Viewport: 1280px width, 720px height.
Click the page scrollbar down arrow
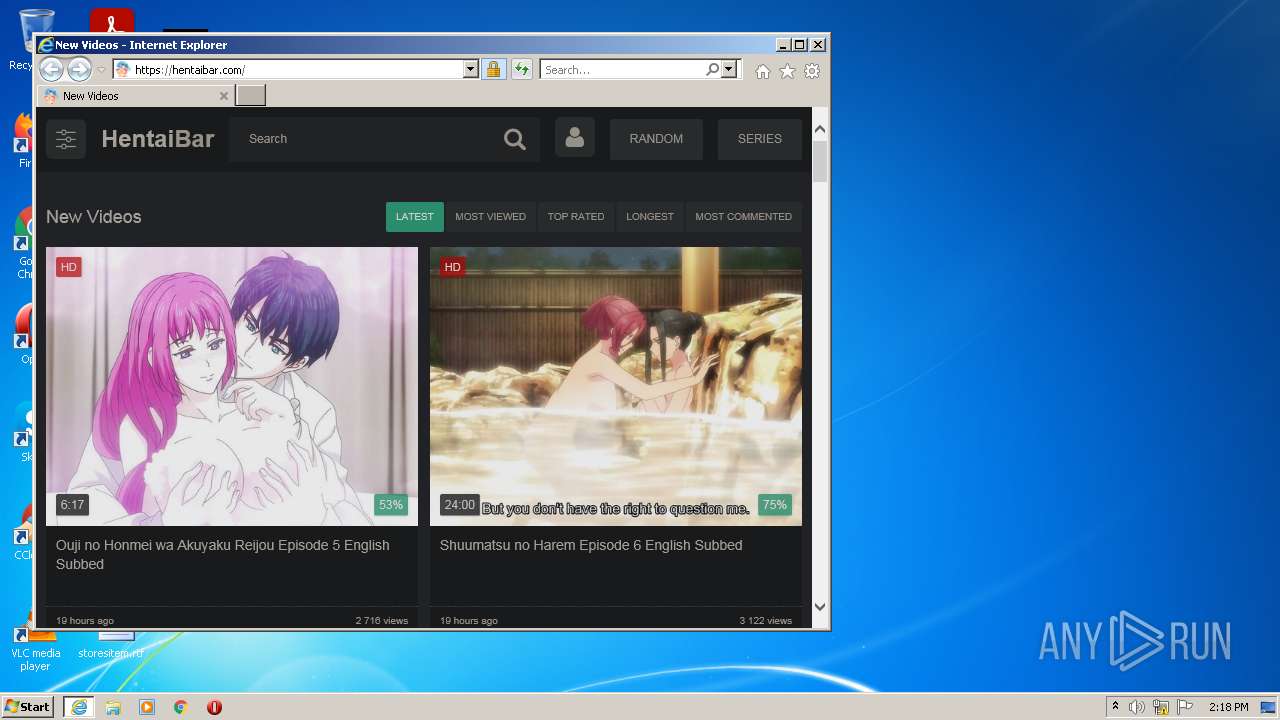(x=820, y=606)
